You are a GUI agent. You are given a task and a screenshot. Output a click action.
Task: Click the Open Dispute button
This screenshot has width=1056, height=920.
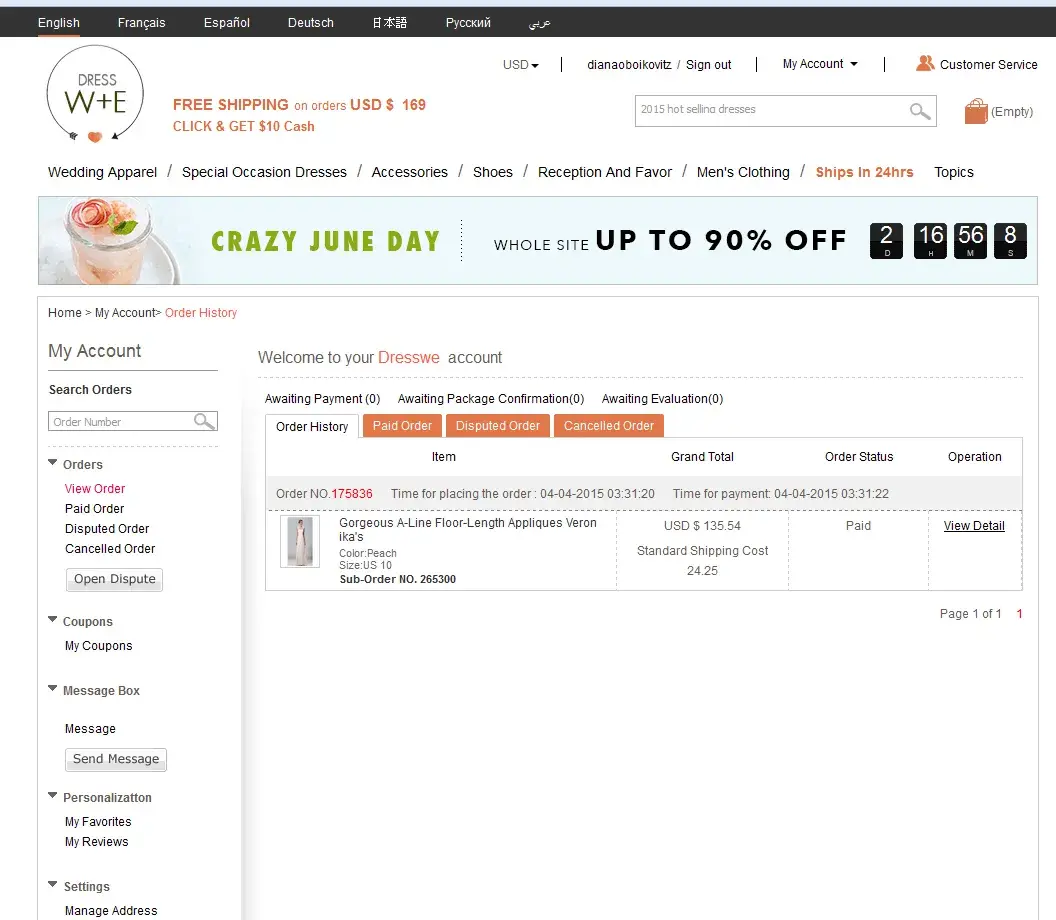(114, 579)
